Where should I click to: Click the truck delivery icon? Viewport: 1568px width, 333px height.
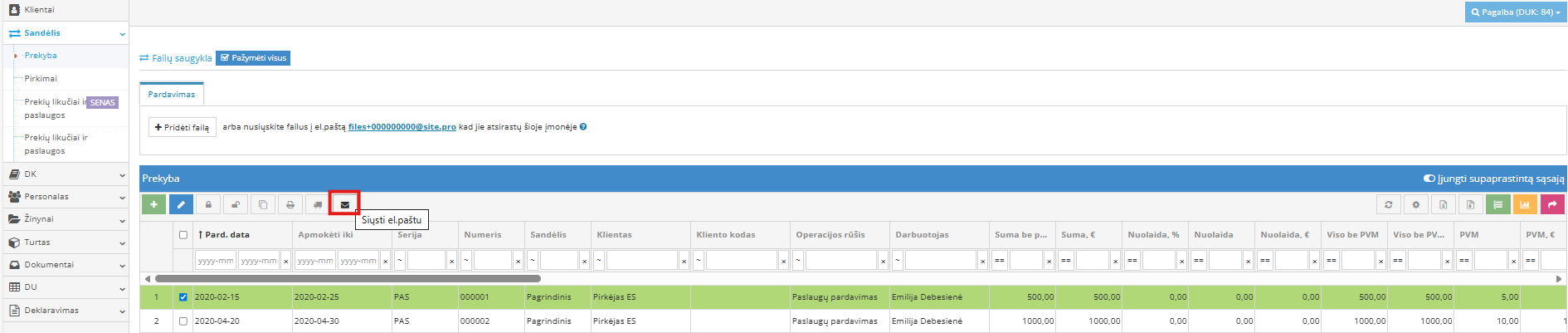(317, 204)
